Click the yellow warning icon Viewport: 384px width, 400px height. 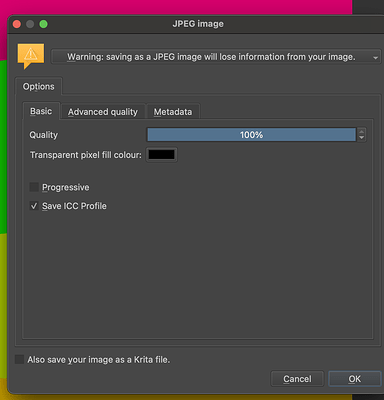tap(31, 55)
